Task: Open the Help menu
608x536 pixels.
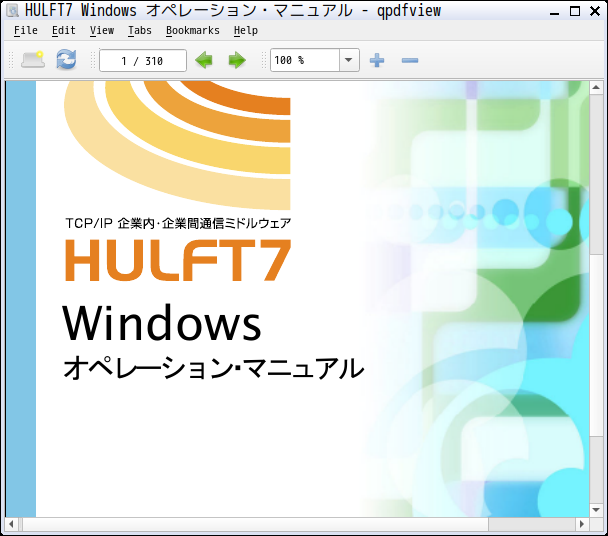Action: (245, 30)
